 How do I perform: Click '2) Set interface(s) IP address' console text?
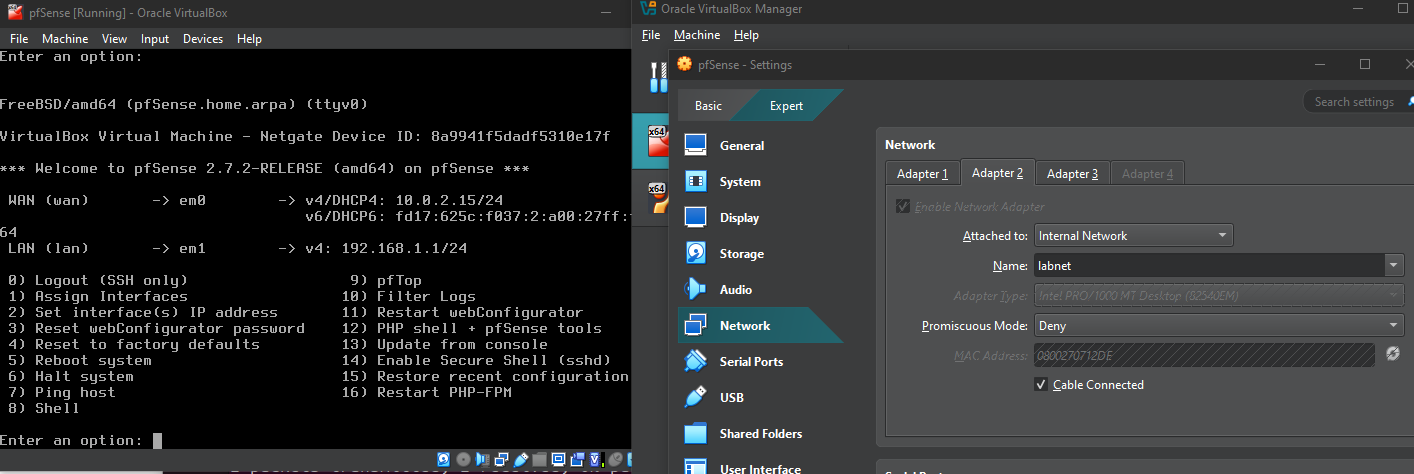tap(143, 312)
